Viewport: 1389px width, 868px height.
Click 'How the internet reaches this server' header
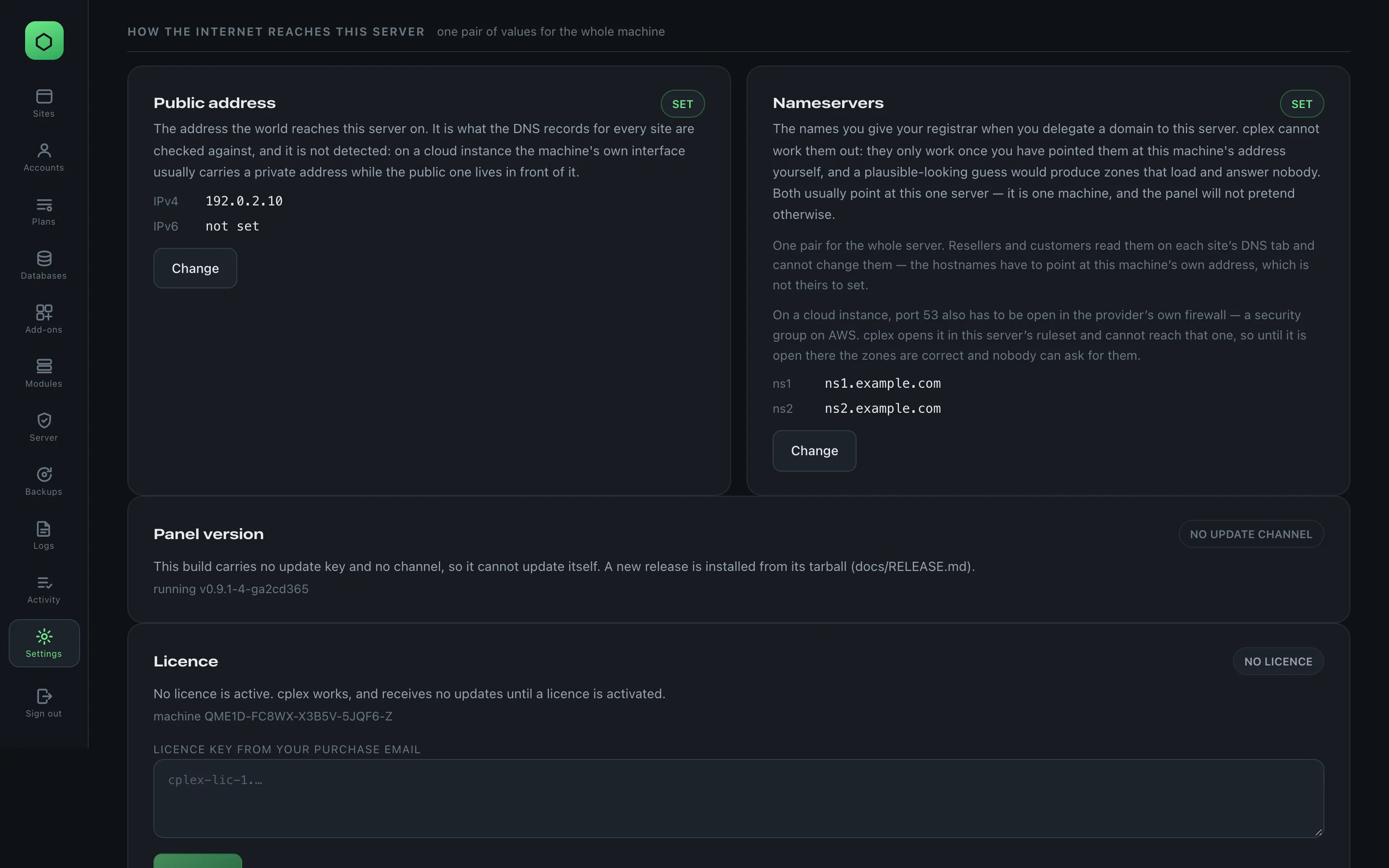pos(276,31)
